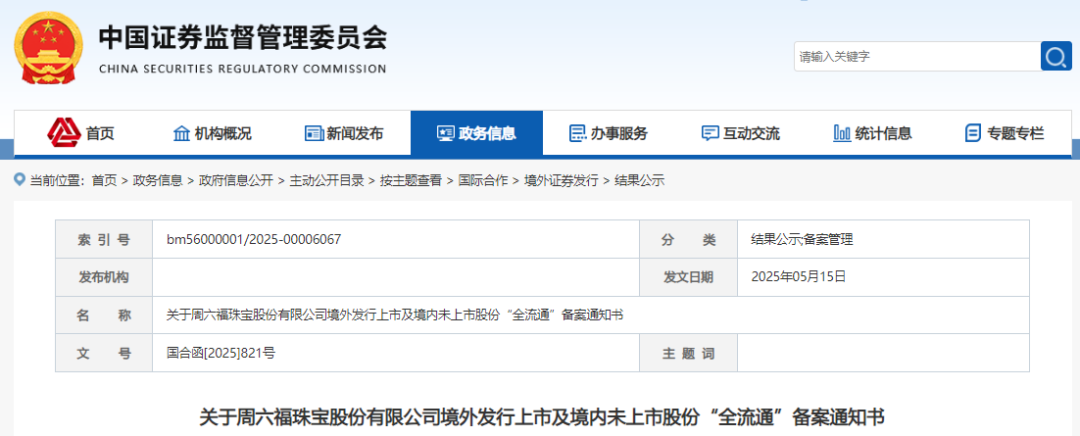Click the 主题词 label cell
The image size is (1080, 436).
pos(688,353)
